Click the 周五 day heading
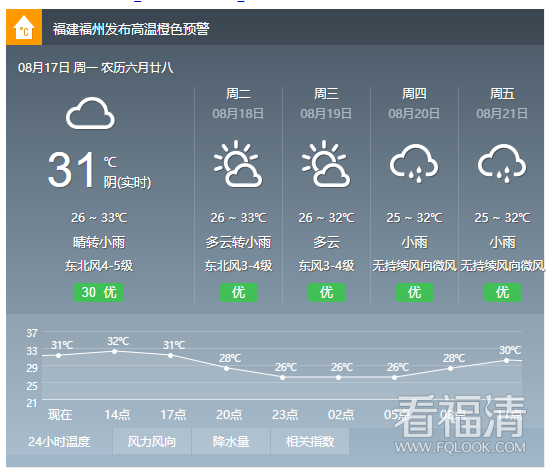The width and height of the screenshot is (553, 474). [x=503, y=94]
